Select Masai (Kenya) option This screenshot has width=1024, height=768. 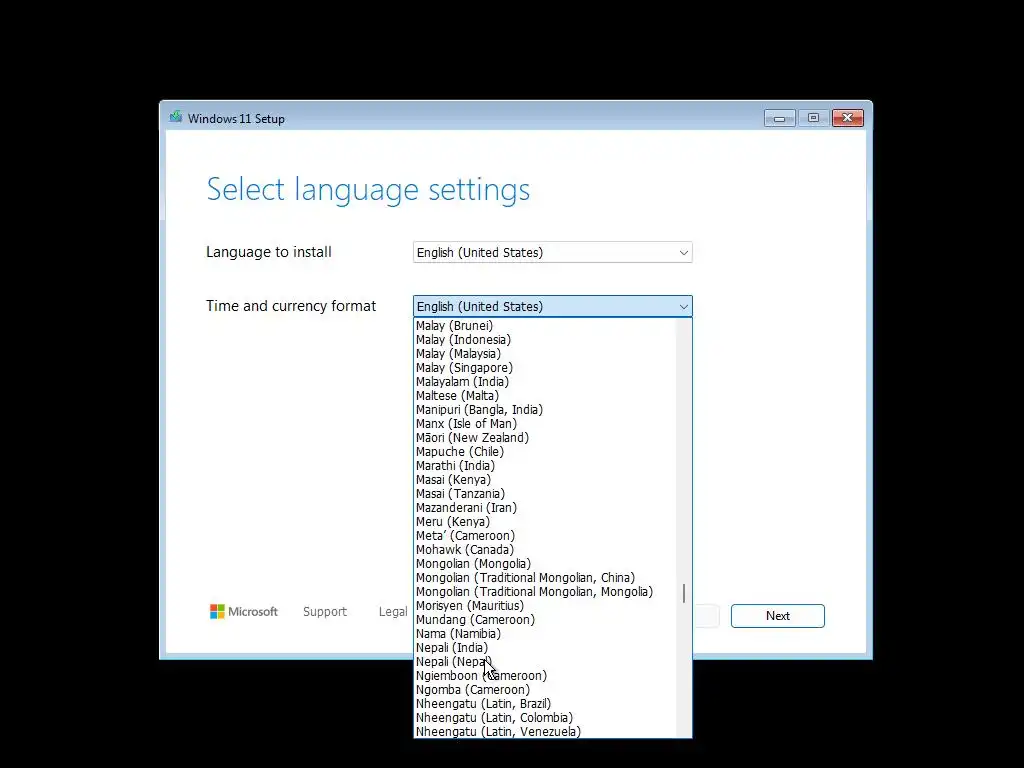click(545, 480)
